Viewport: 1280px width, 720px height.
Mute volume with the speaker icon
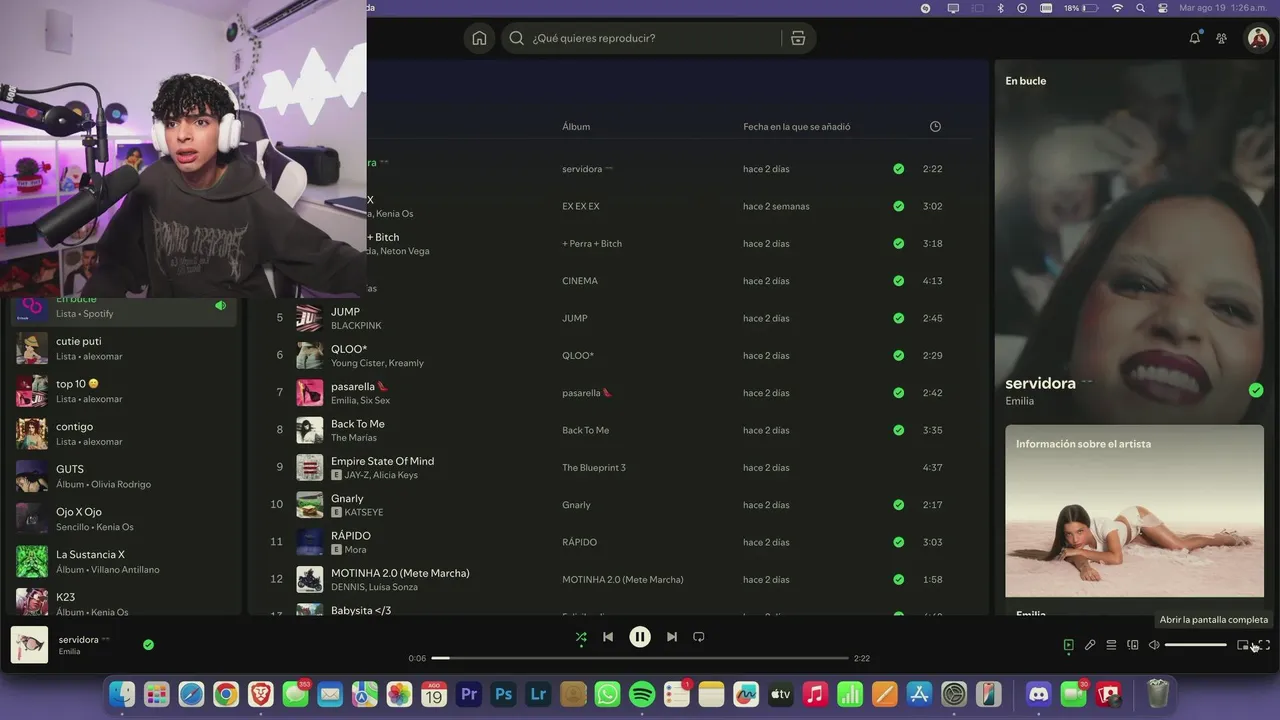[1154, 645]
